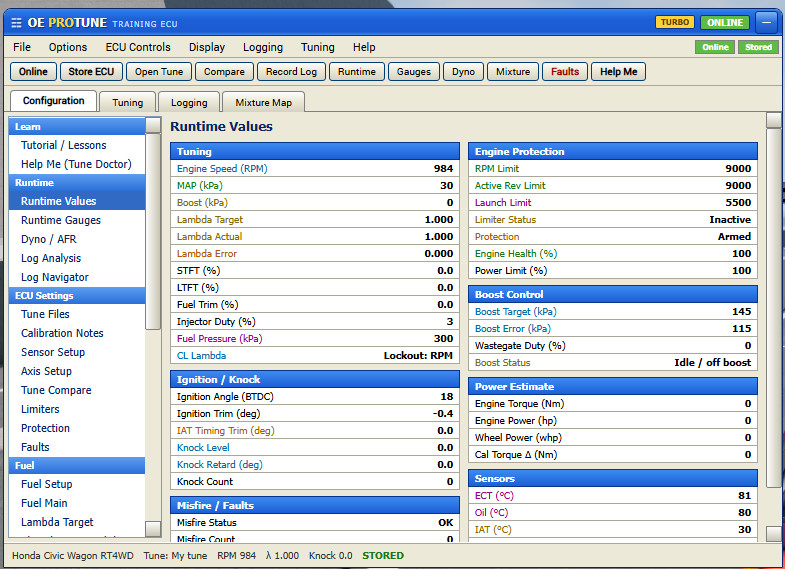Open Gauges from the toolbar
Screen dimensions: 785x569
click(414, 72)
